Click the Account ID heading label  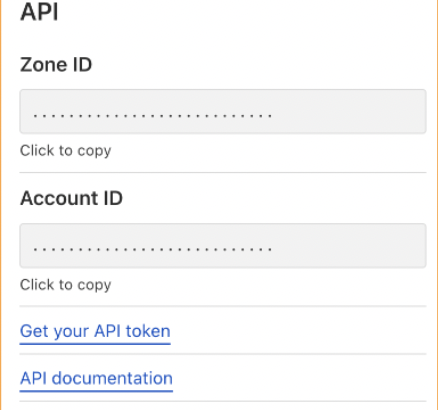(x=71, y=198)
